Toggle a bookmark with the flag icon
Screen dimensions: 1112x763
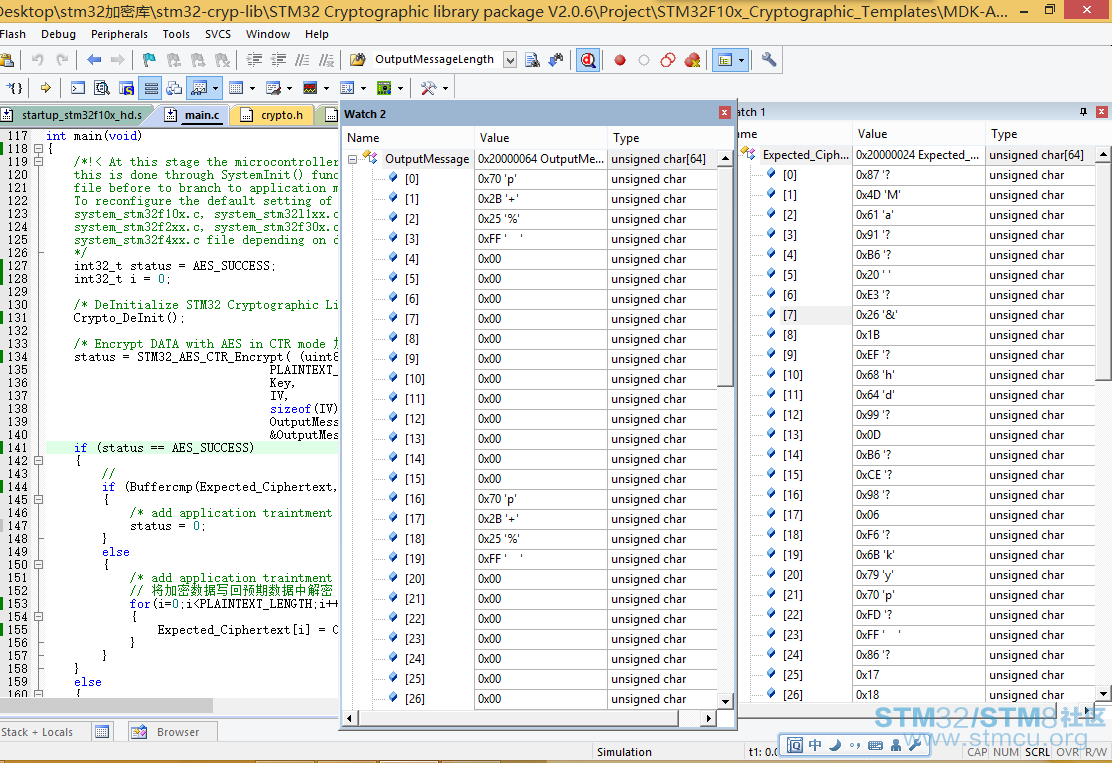click(149, 60)
